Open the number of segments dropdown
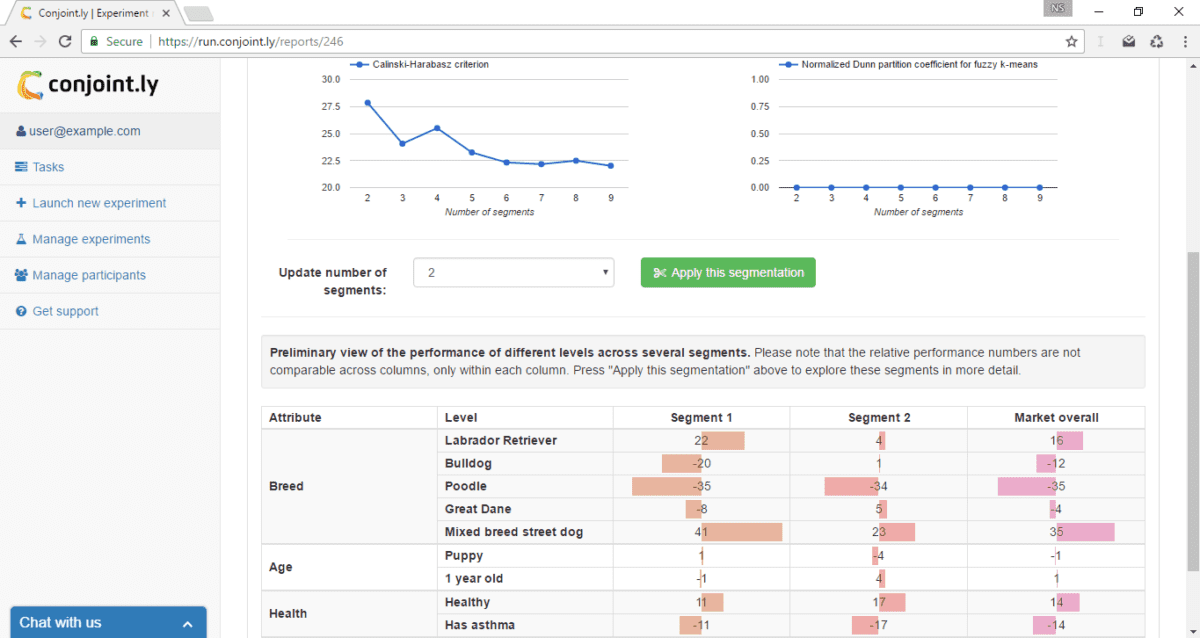This screenshot has height=638, width=1200. point(514,272)
